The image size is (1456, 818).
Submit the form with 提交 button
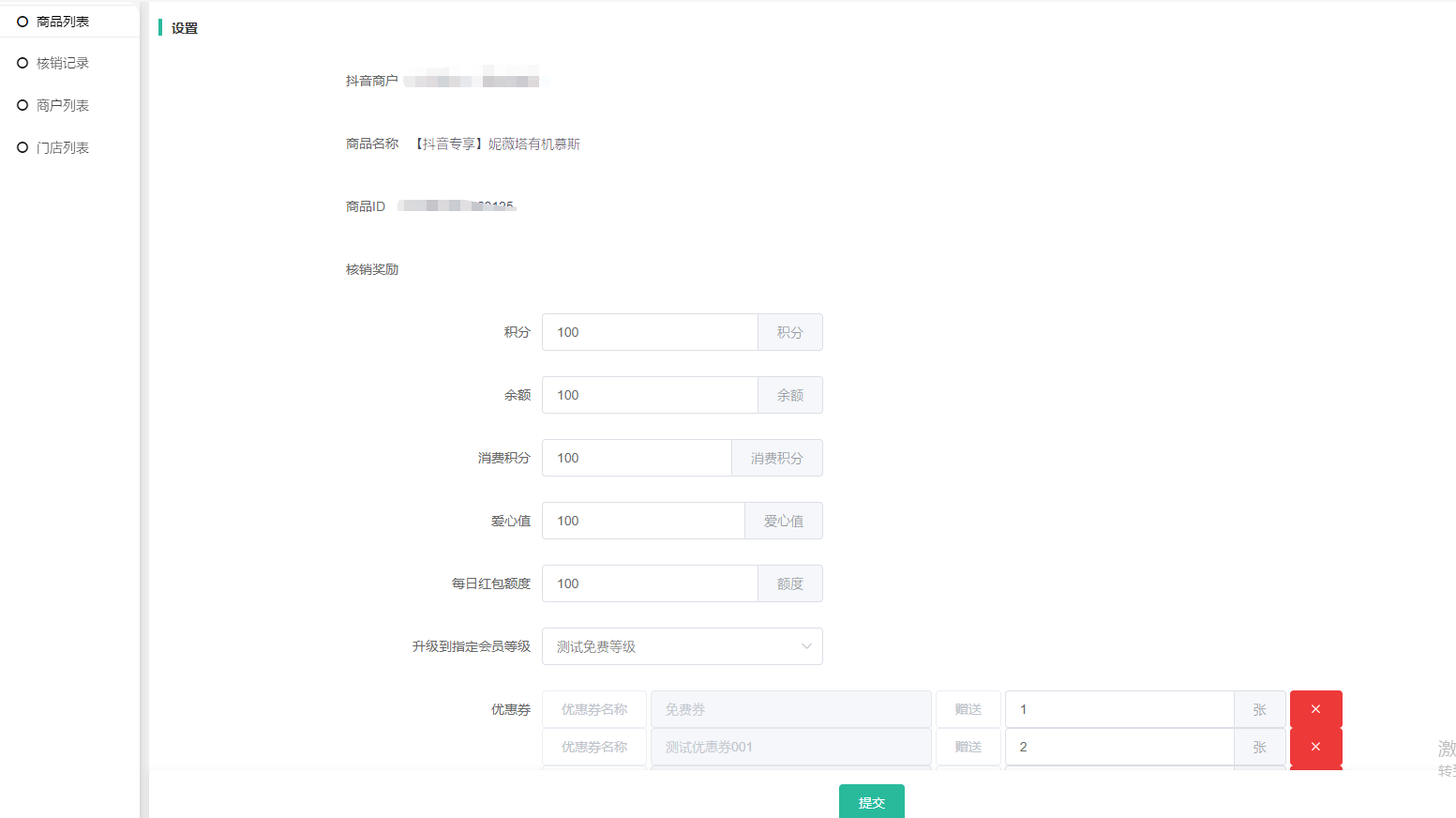871,802
